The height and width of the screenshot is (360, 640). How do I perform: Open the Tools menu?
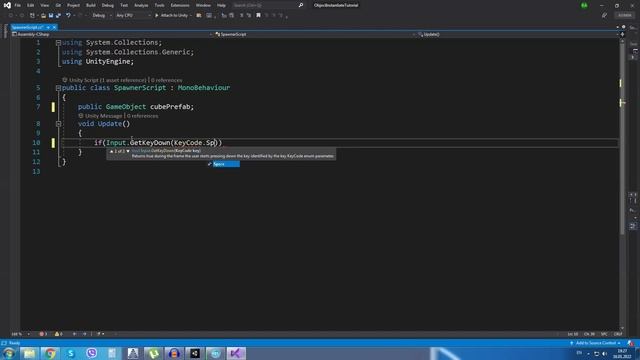[x=159, y=5]
